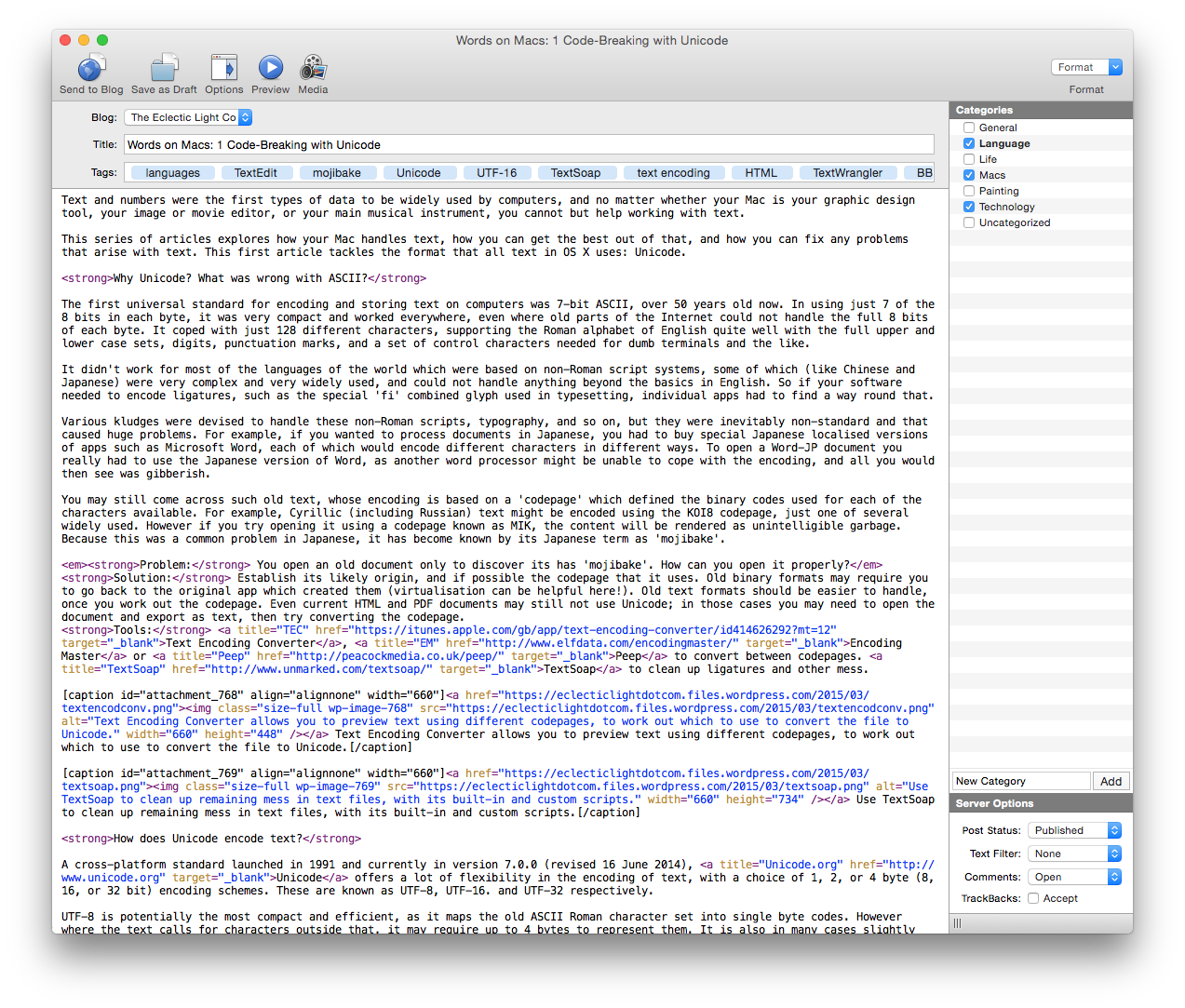Expand the Blog selection dropdown
Image resolution: width=1185 pixels, height=1008 pixels.
point(188,117)
